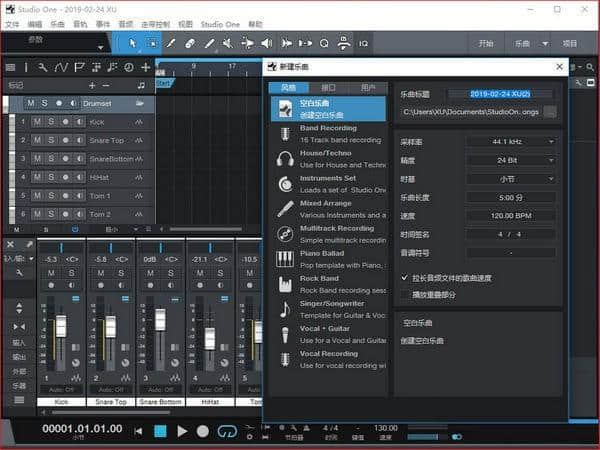Click the Record button in transport
The image size is (600, 450).
click(x=203, y=431)
